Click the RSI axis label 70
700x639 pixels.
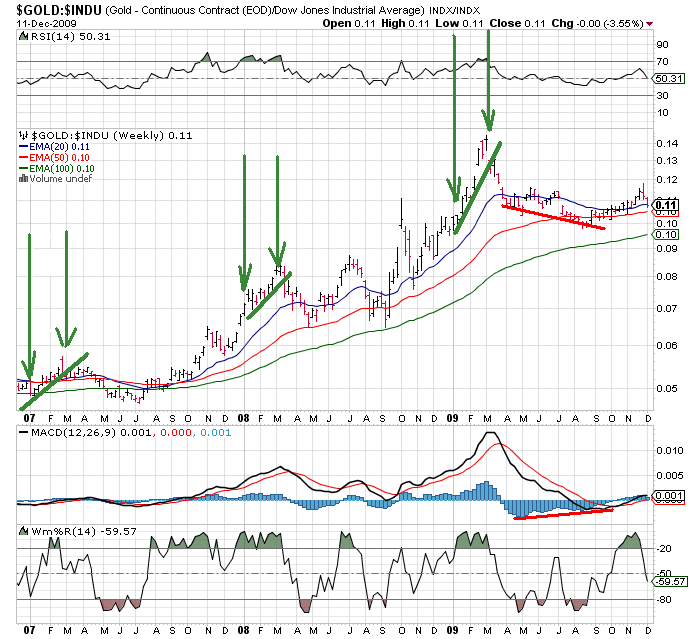[x=662, y=62]
